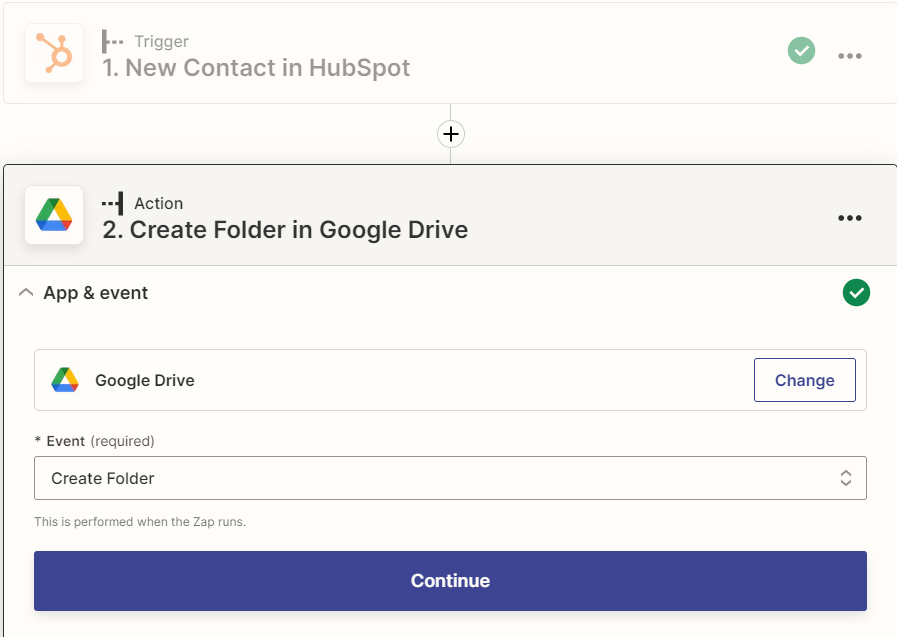Click the trigger step type icon beside Trigger
897x637 pixels.
112,41
